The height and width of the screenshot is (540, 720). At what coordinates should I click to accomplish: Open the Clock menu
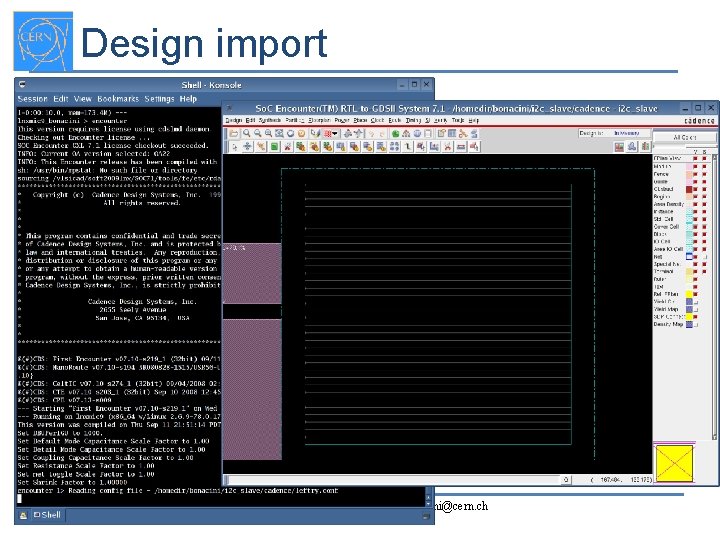[377, 120]
